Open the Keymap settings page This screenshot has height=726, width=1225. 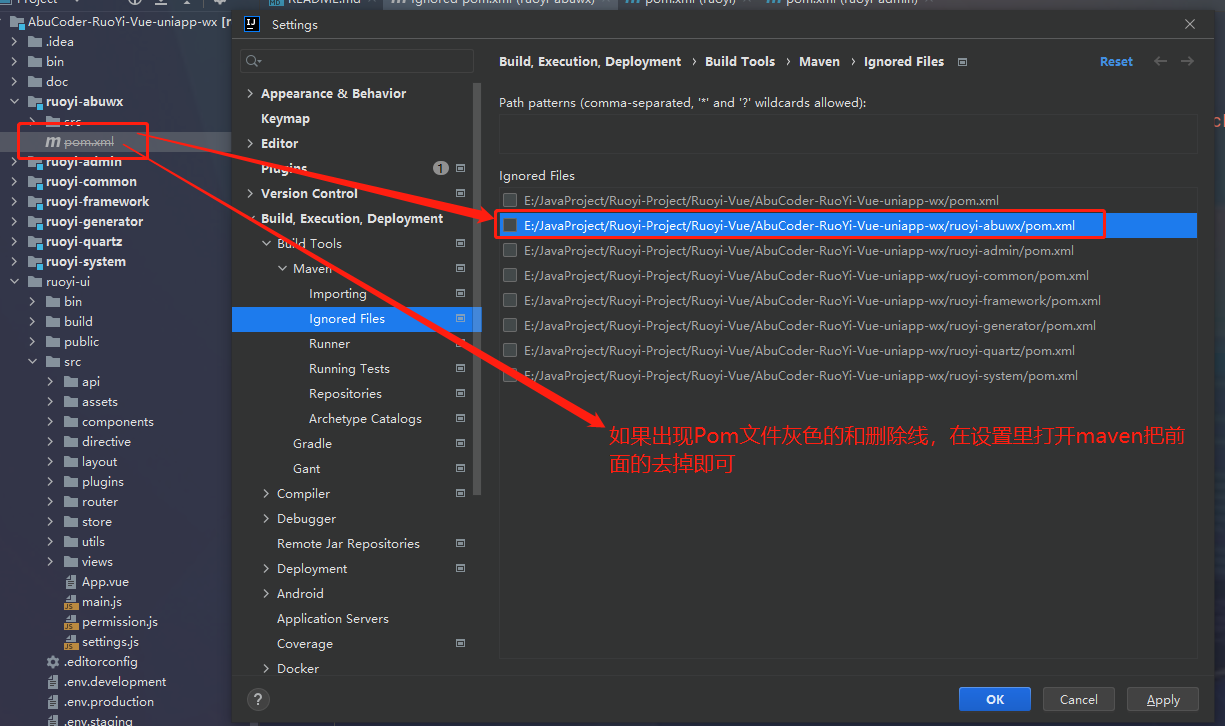pos(285,118)
